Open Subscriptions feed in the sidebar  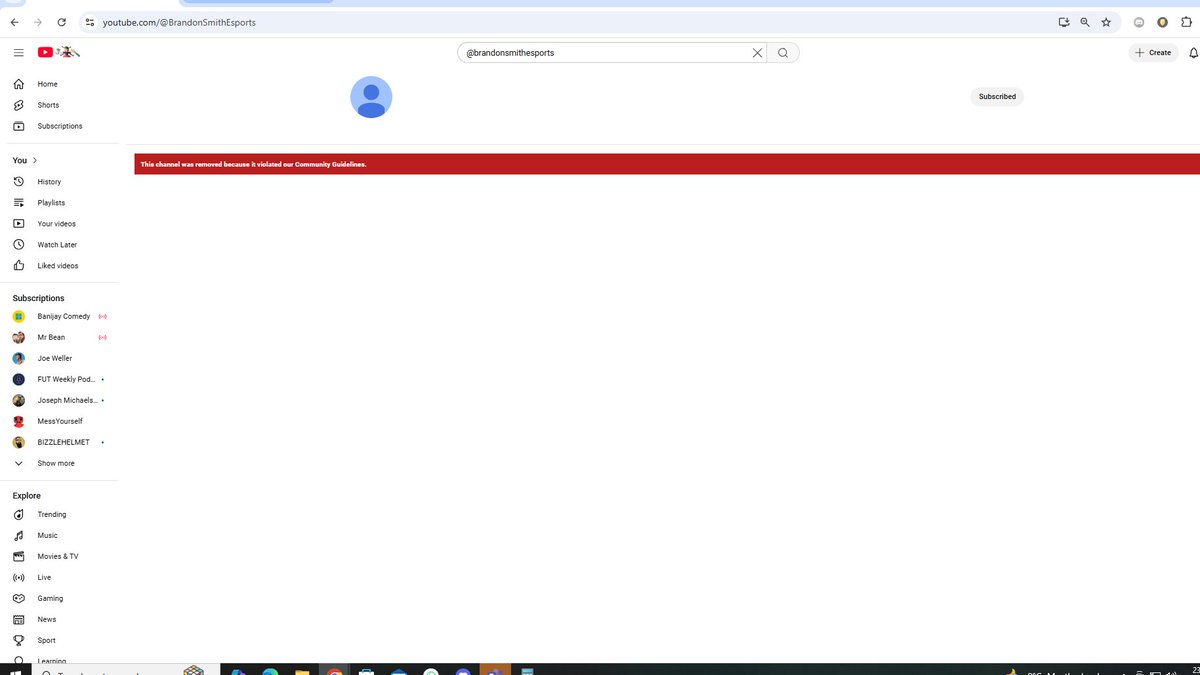tap(60, 126)
